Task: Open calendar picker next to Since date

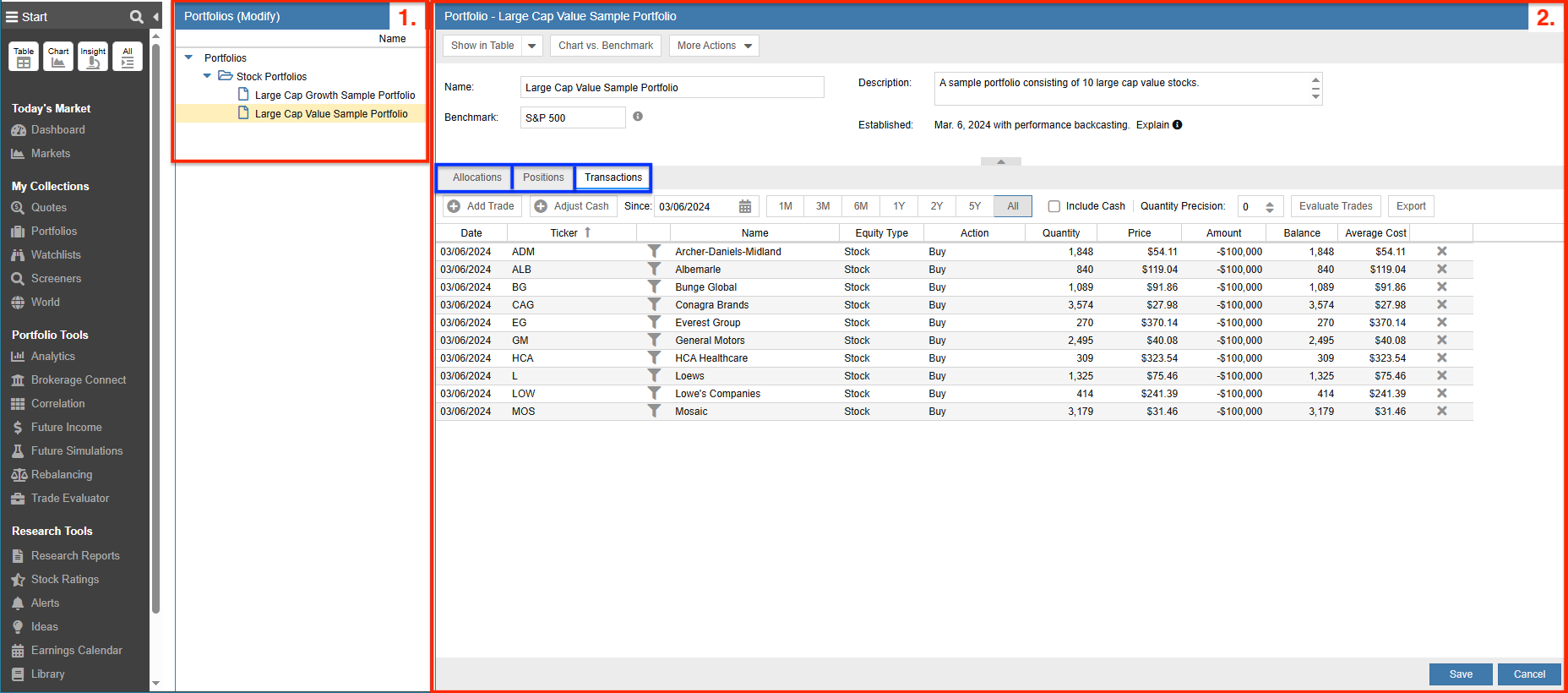Action: 744,207
